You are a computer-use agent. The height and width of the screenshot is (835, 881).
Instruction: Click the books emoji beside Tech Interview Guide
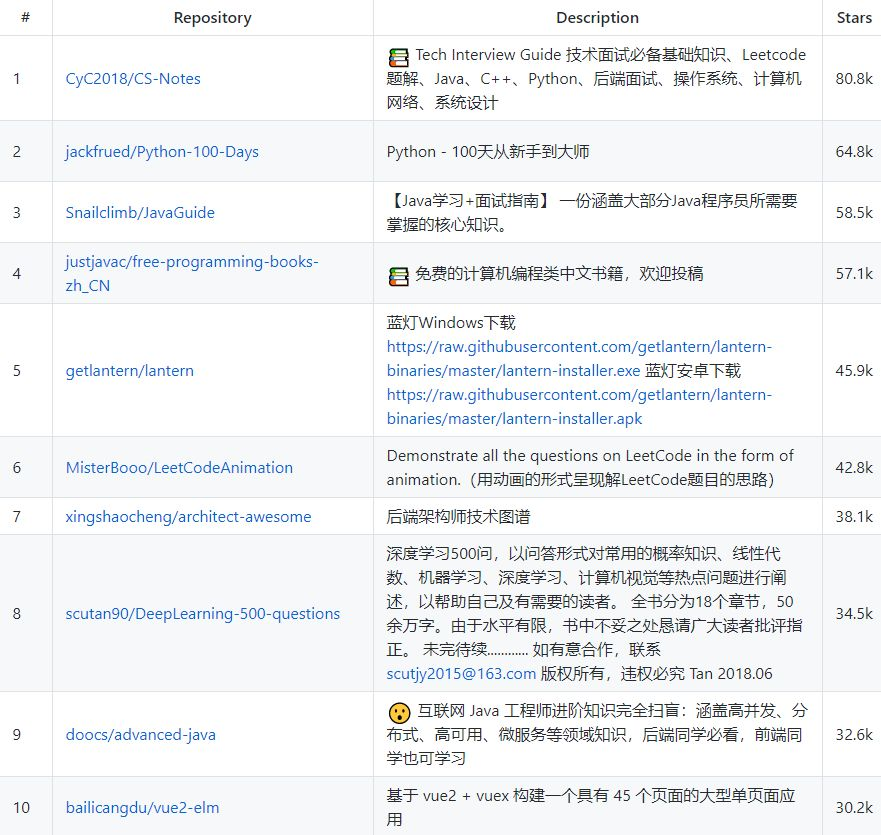click(x=399, y=54)
